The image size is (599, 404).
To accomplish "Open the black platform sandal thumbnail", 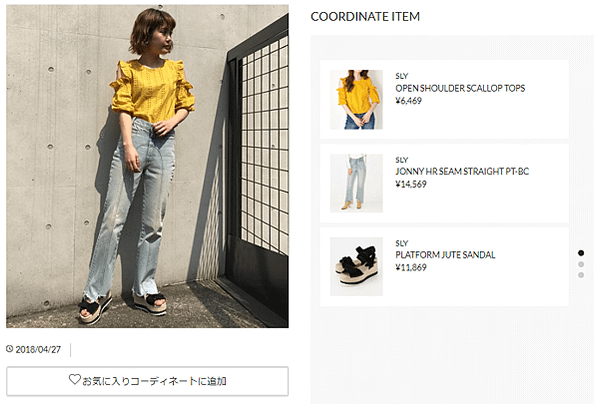I will point(356,267).
